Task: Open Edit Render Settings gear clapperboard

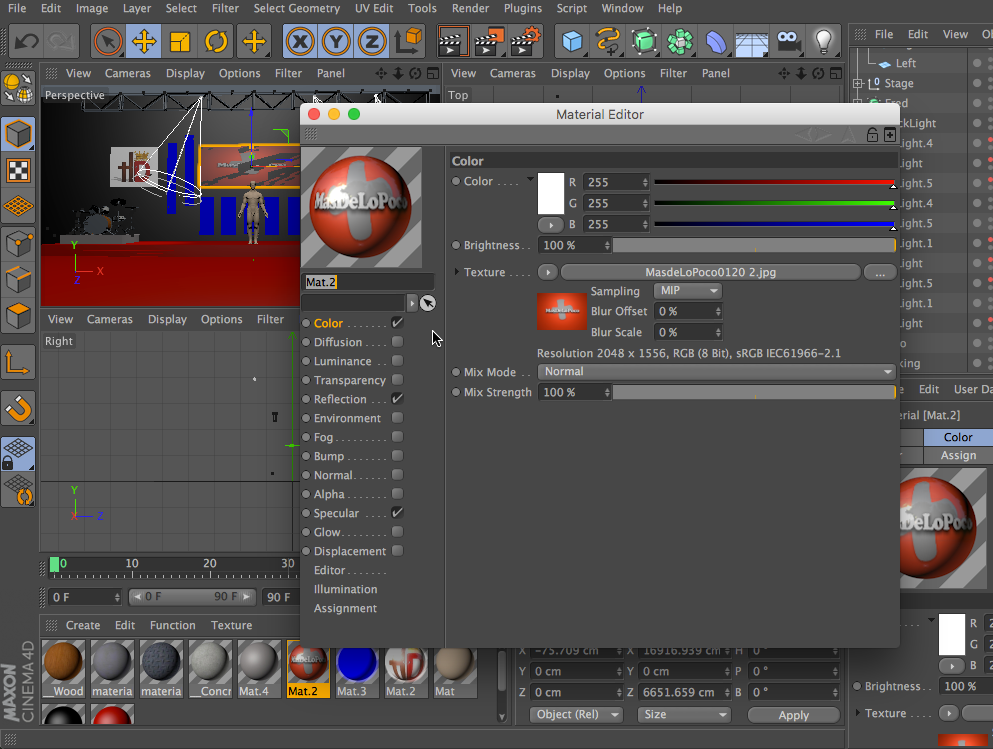Action: [527, 42]
